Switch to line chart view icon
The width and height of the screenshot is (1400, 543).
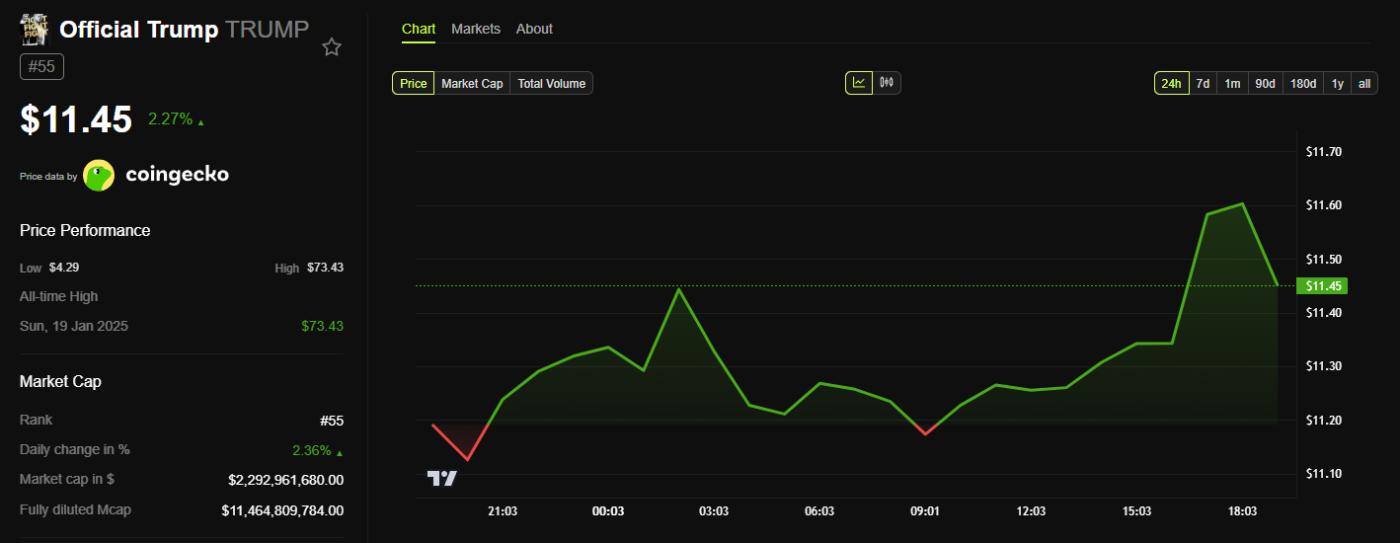[x=859, y=83]
